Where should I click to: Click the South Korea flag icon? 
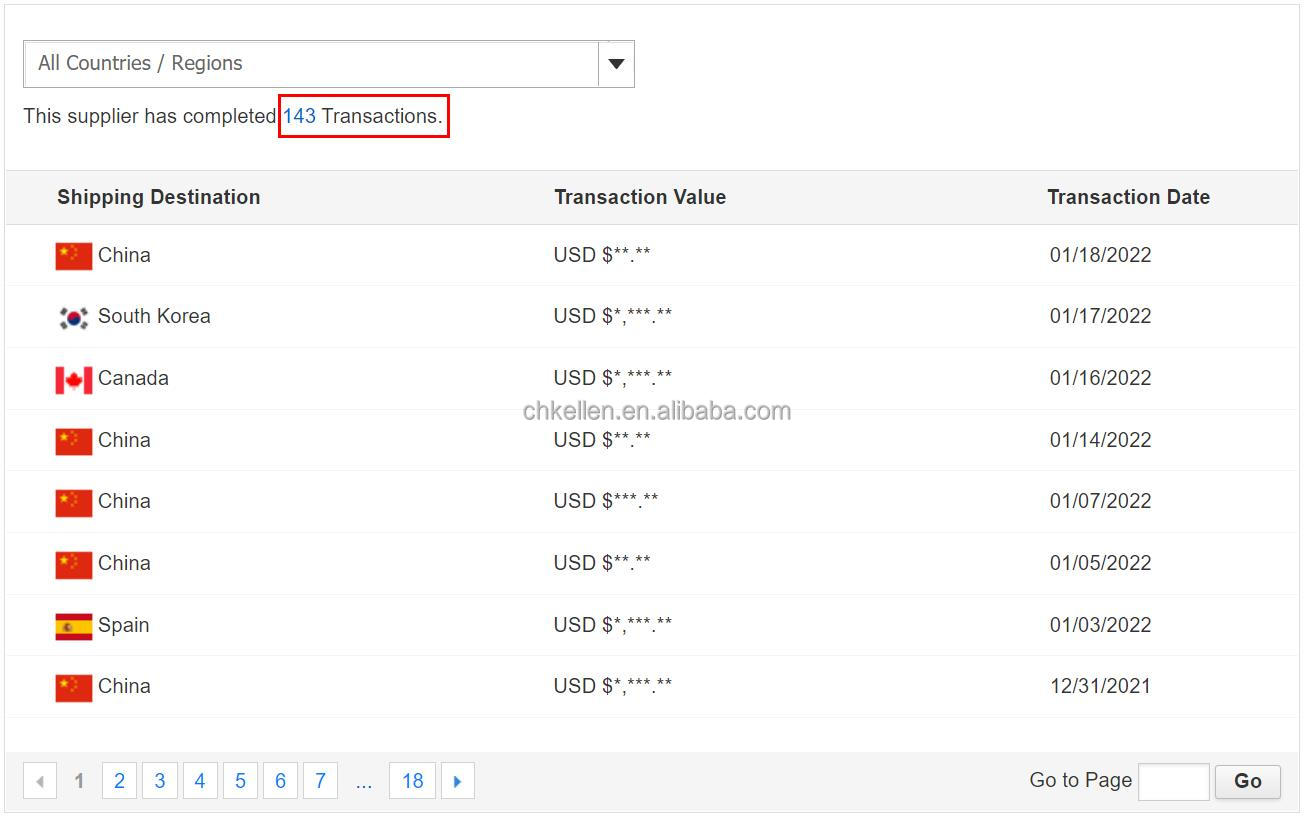coord(74,318)
